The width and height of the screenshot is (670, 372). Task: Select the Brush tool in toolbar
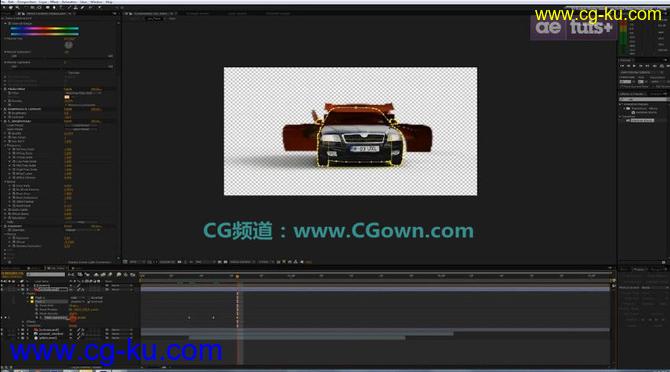tap(68, 7)
